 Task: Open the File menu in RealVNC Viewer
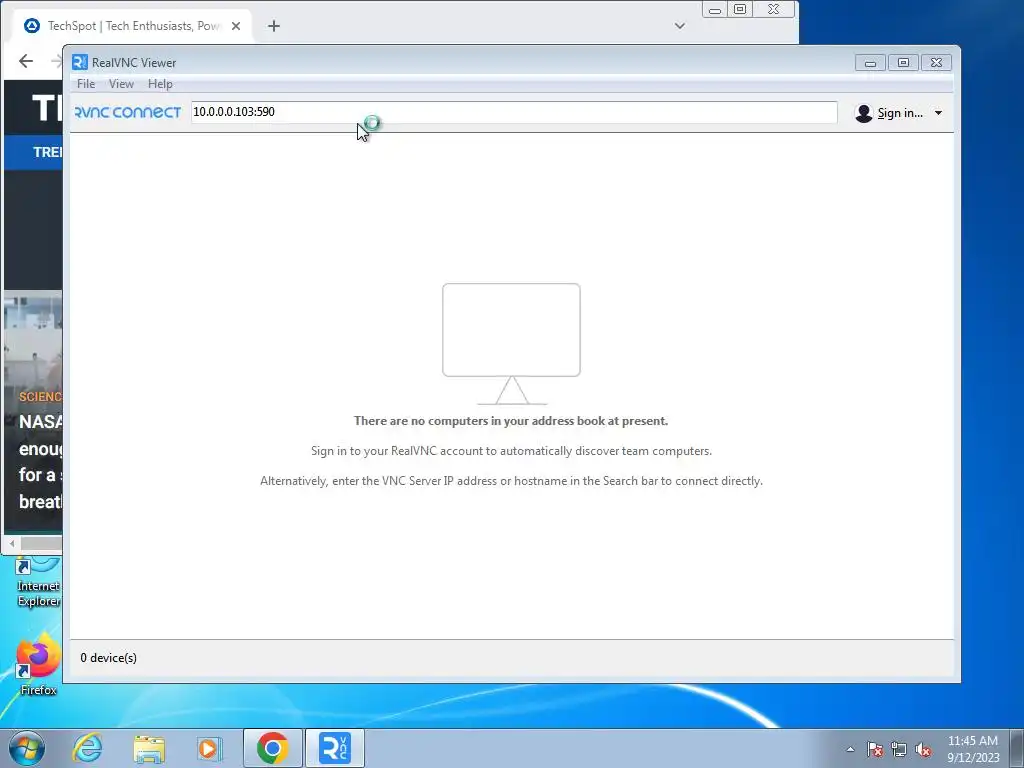(x=86, y=84)
